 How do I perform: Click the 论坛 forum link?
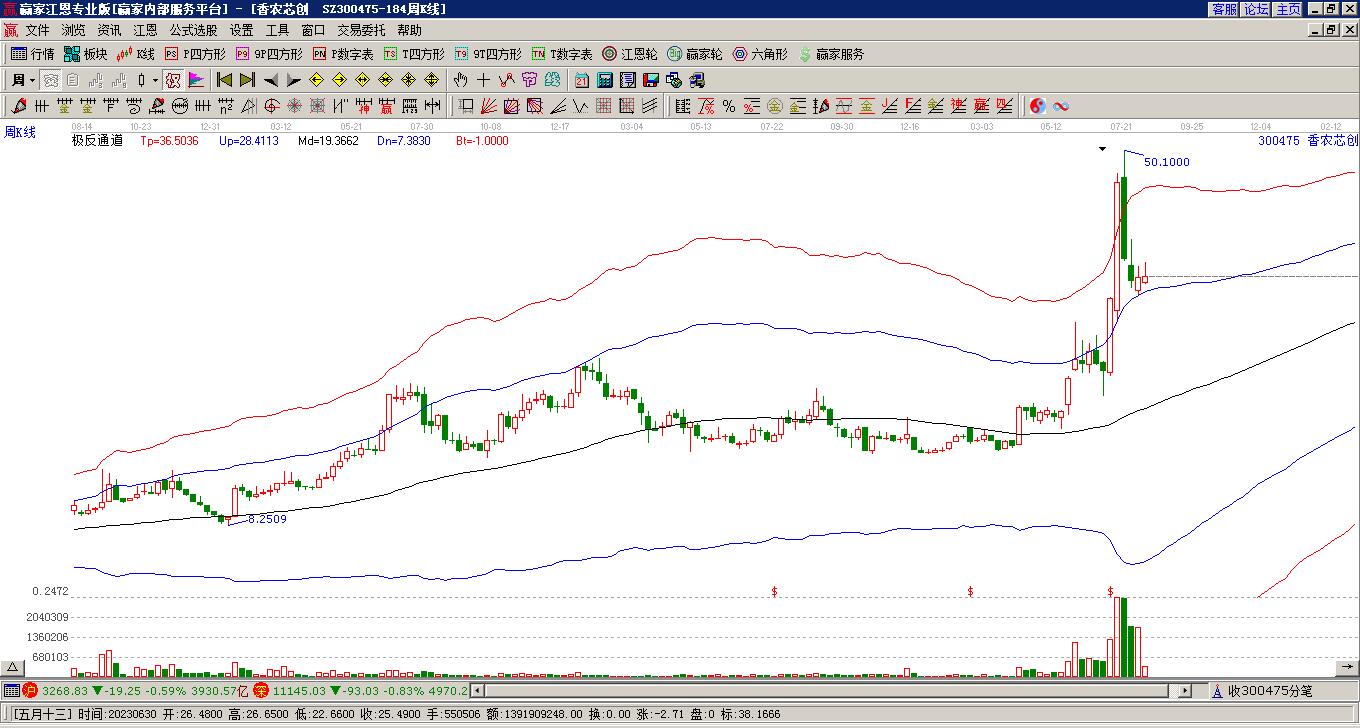pos(1257,9)
